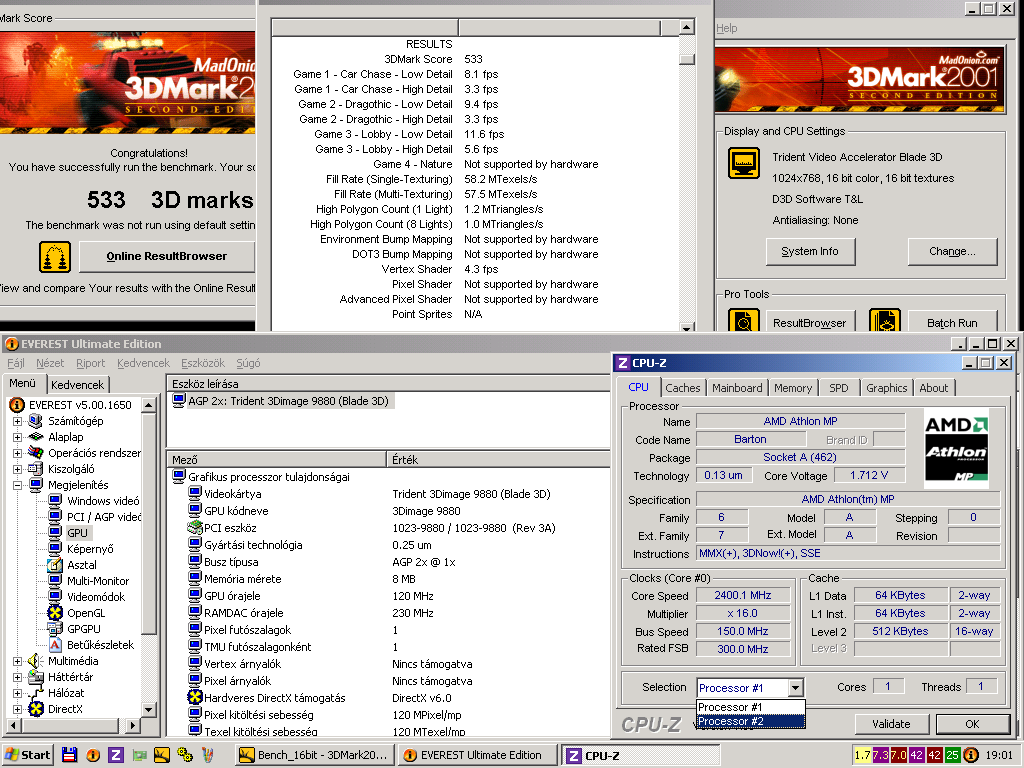Click the Számítógép computer icon in tree
This screenshot has width=1024, height=768.
[36, 421]
